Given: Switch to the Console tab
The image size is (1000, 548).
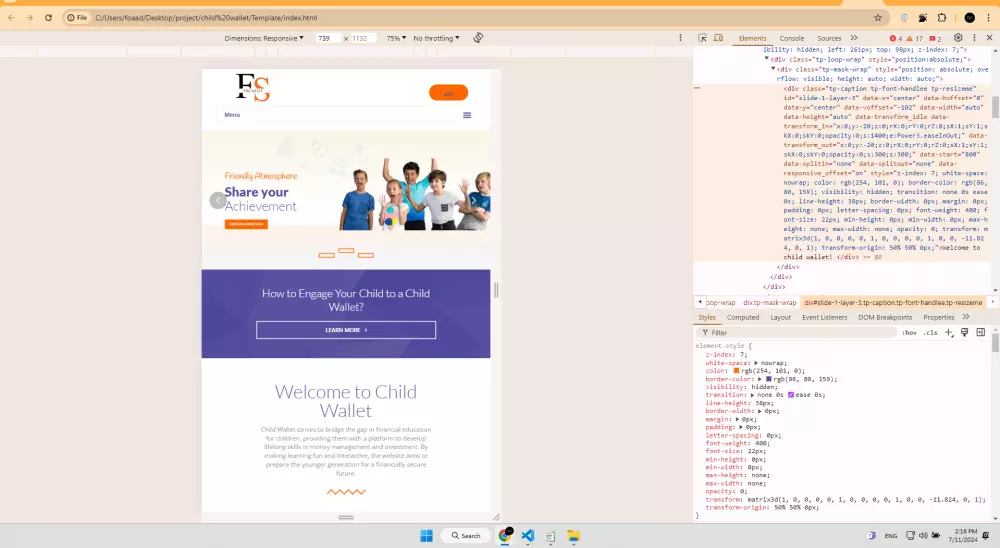Looking at the screenshot, I should click(x=791, y=38).
